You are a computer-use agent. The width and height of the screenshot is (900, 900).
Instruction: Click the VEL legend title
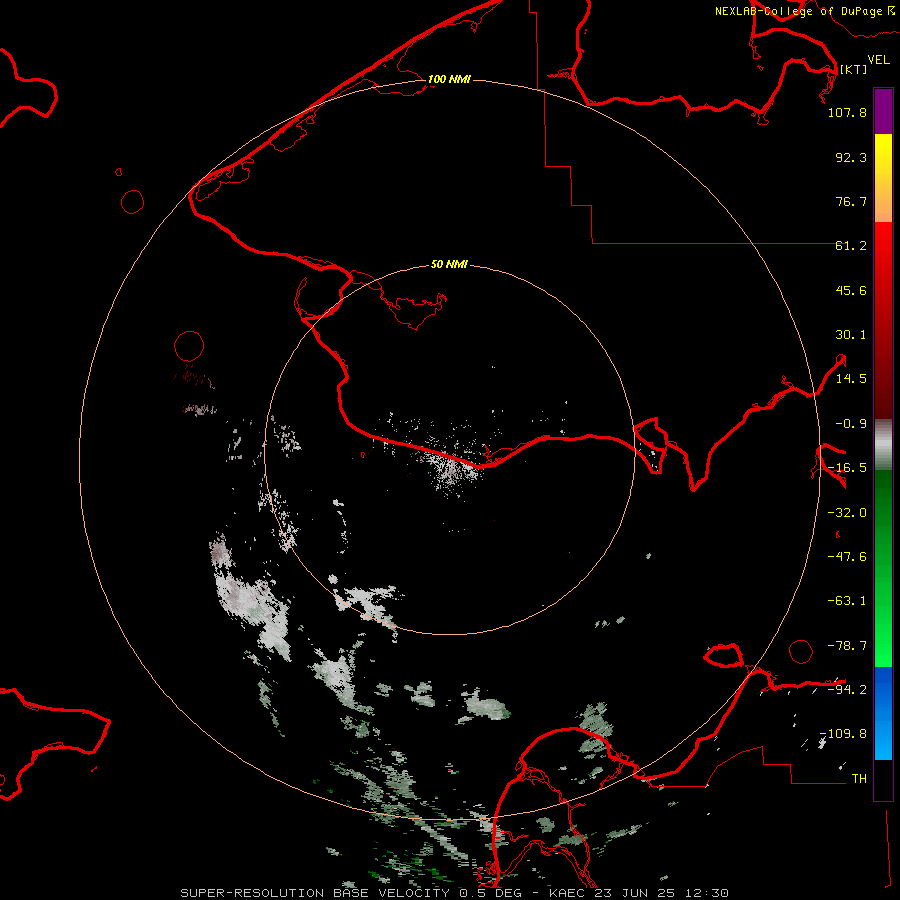(878, 60)
